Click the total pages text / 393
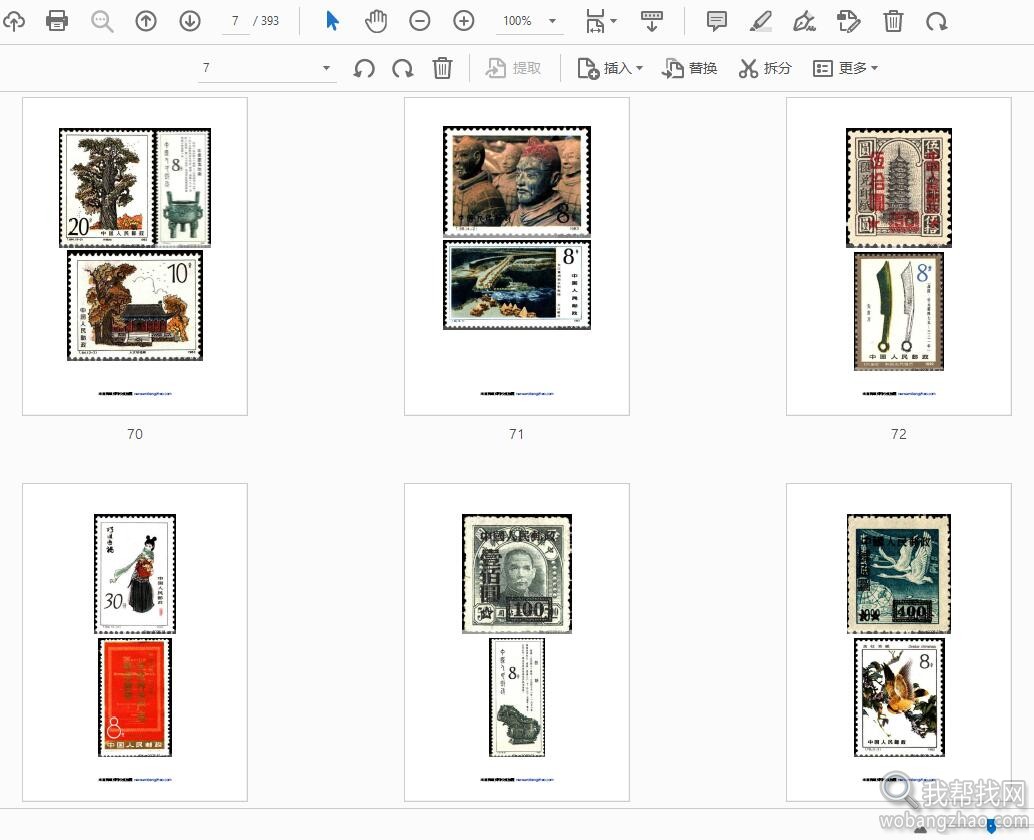The width and height of the screenshot is (1034, 840). 266,21
